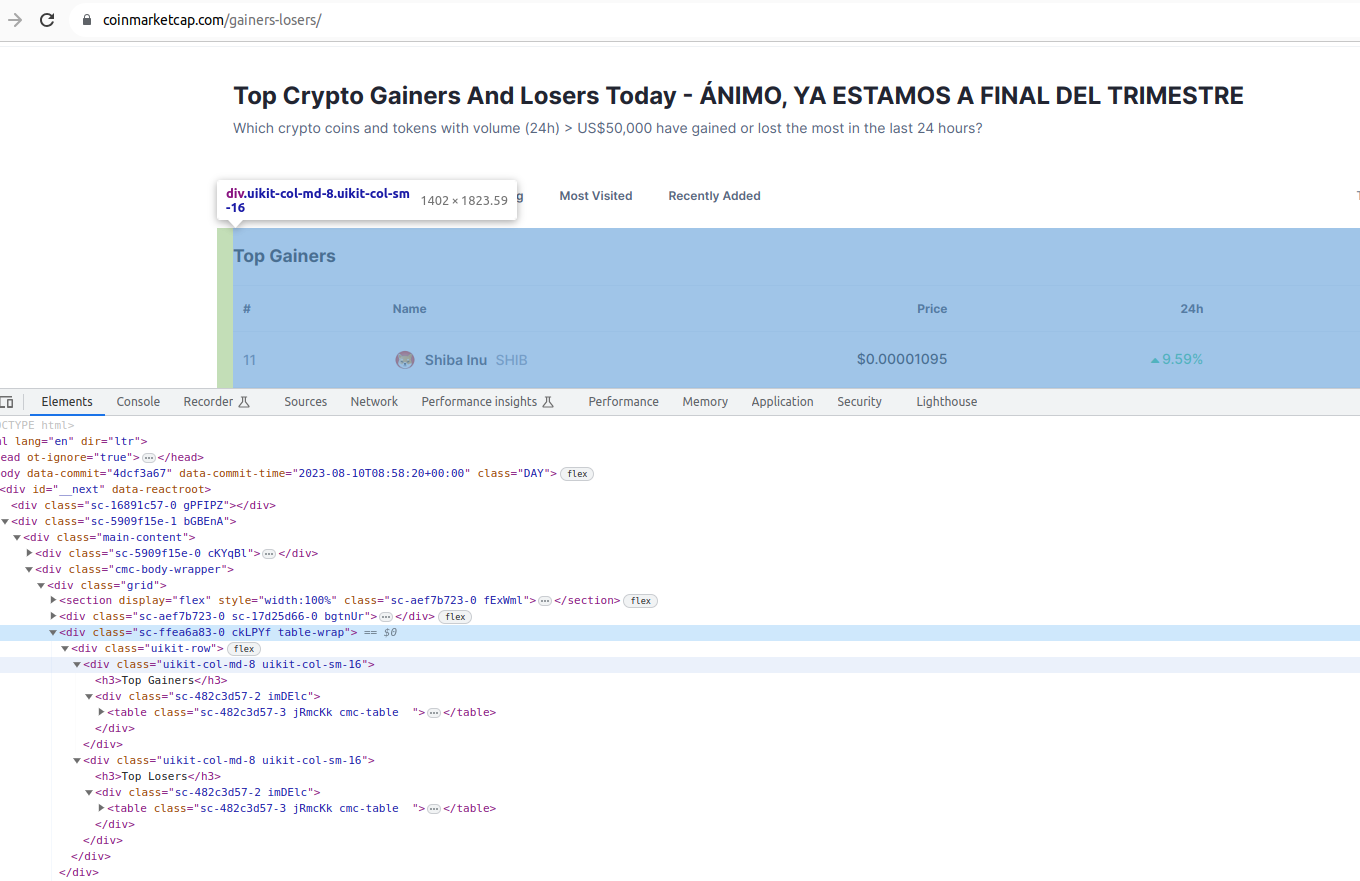Click the ellipsis inside the section element
Image resolution: width=1360 pixels, height=881 pixels.
pyautogui.click(x=545, y=601)
